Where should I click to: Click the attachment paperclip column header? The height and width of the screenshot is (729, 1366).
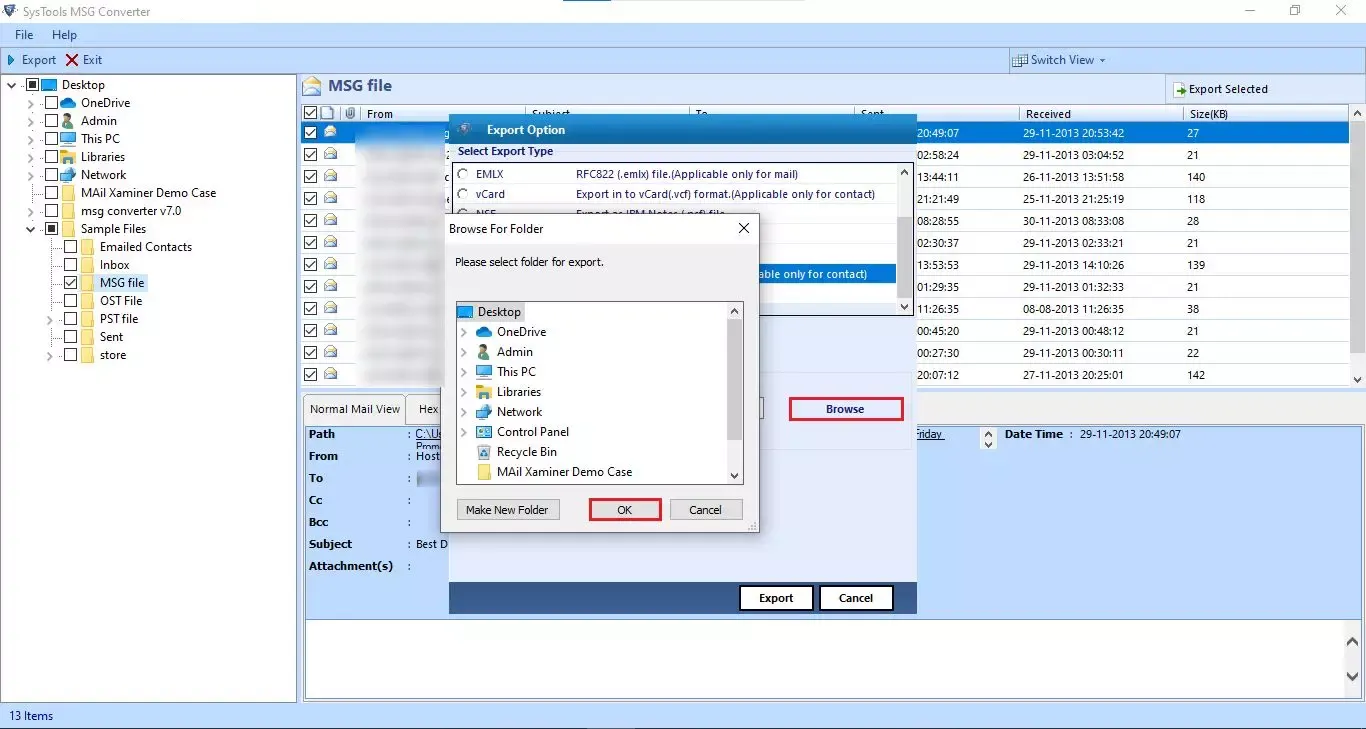pos(350,114)
